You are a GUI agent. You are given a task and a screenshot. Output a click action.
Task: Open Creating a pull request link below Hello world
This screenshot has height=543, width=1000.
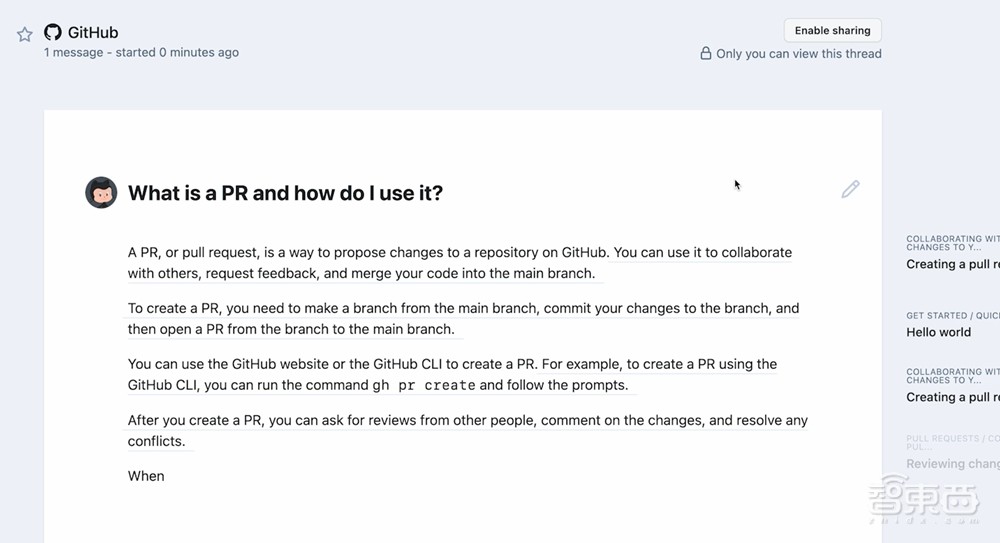(x=952, y=397)
